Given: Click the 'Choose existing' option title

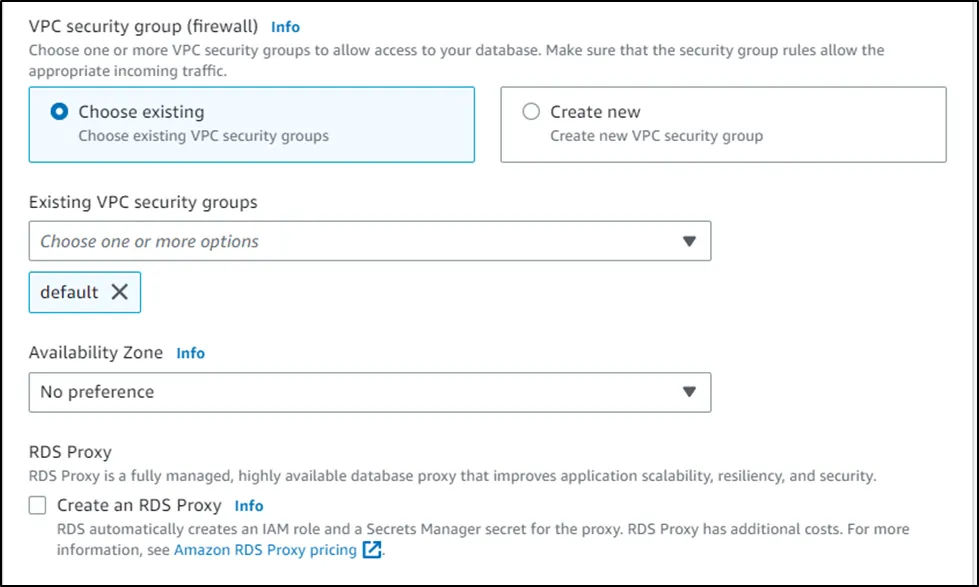Looking at the screenshot, I should coord(141,112).
